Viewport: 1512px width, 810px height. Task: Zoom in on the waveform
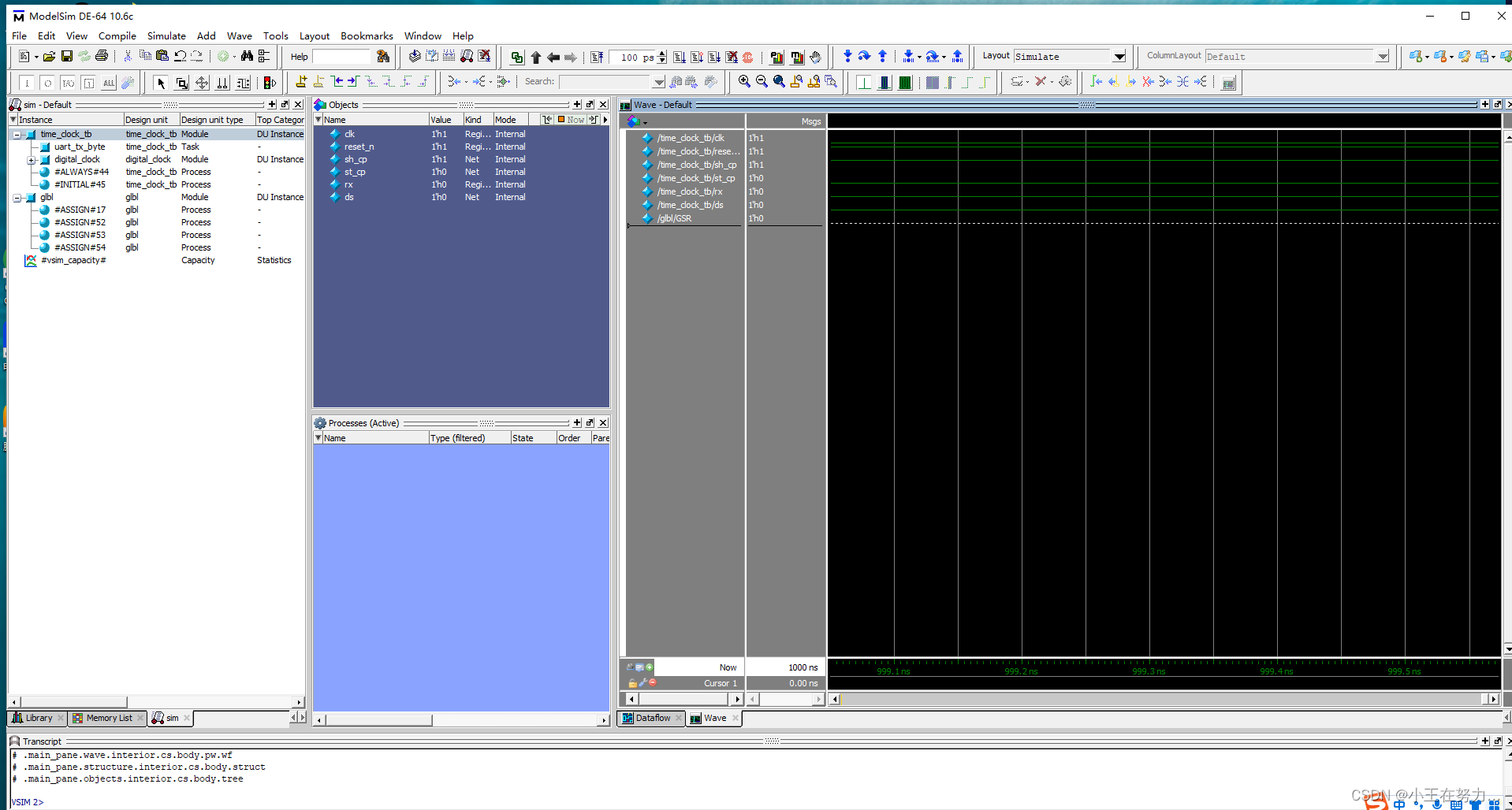(x=744, y=81)
